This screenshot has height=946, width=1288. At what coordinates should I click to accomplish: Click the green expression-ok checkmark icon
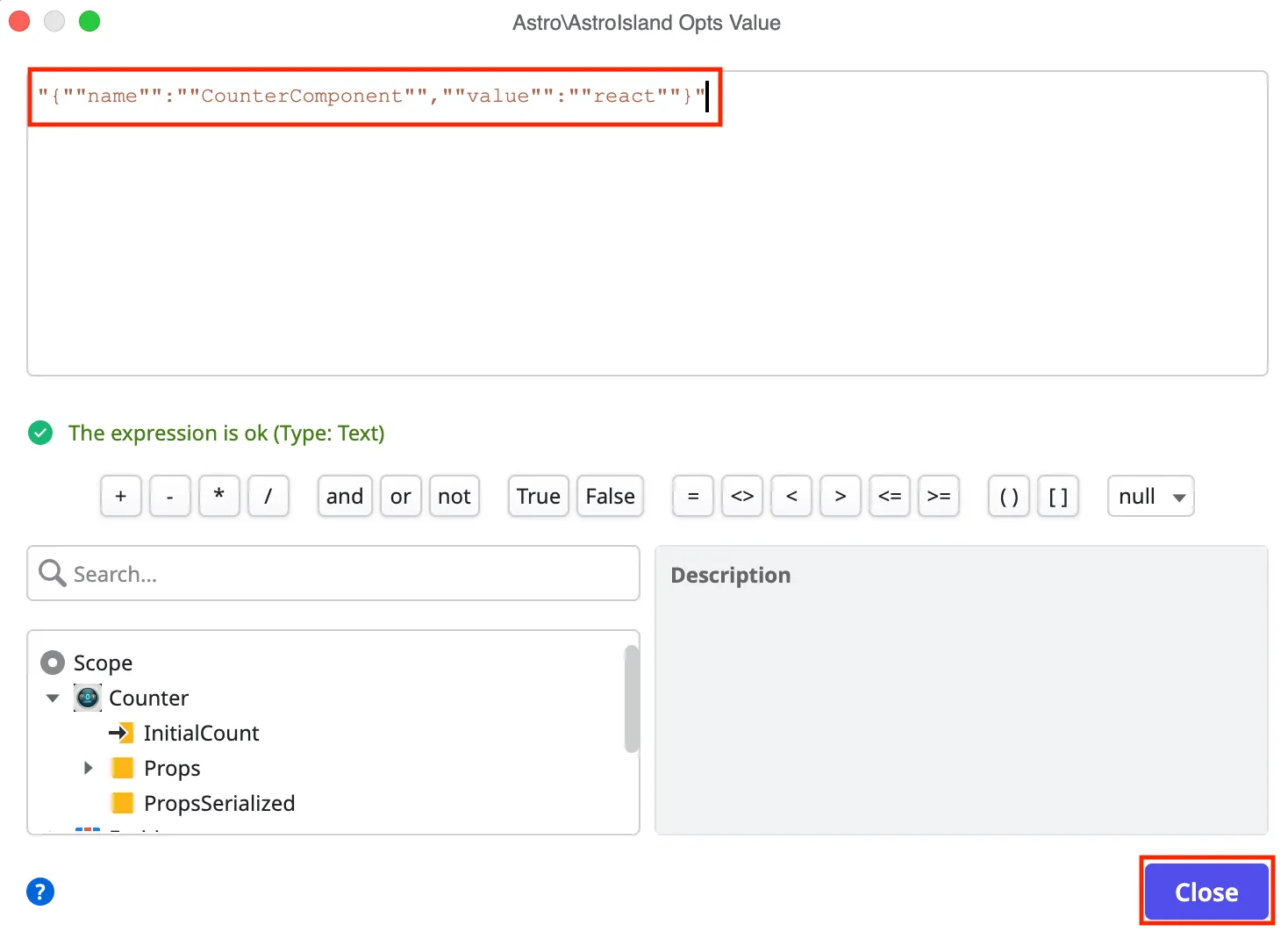point(40,433)
